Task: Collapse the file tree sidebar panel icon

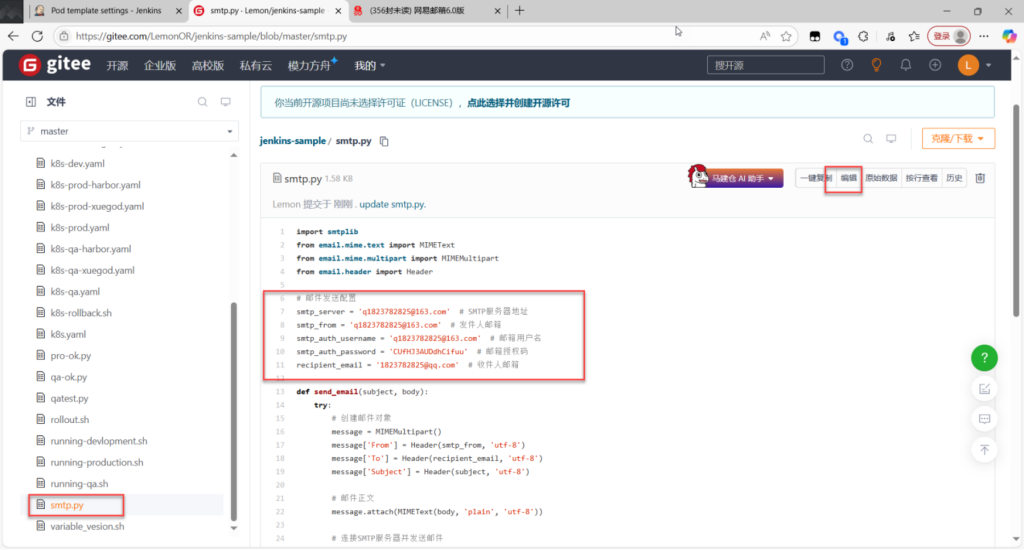Action: [x=30, y=102]
